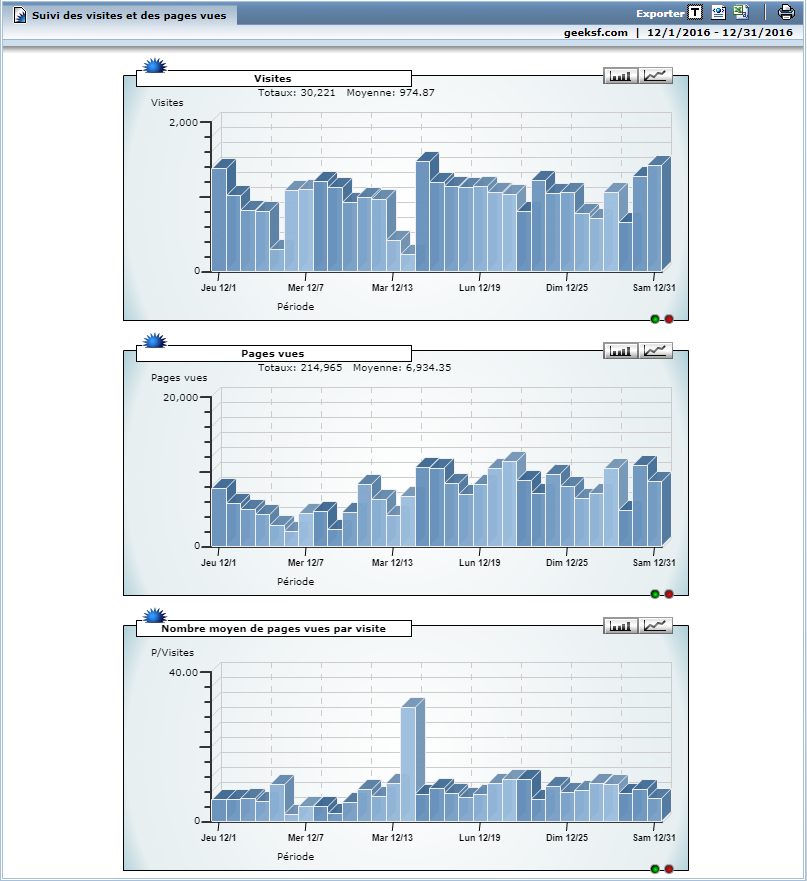Click blue starburst icon on Pages vues panel
Viewport: 807px width, 881px height.
point(155,340)
